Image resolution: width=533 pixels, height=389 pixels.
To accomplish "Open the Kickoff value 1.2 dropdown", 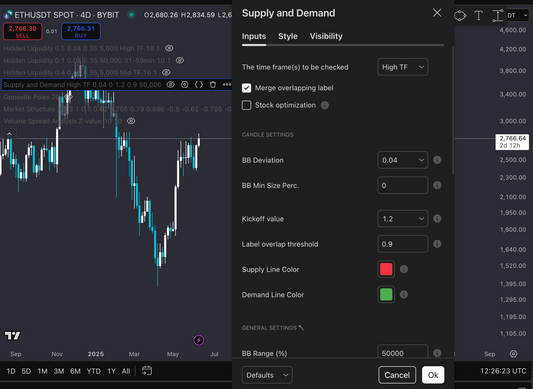I will pos(402,219).
